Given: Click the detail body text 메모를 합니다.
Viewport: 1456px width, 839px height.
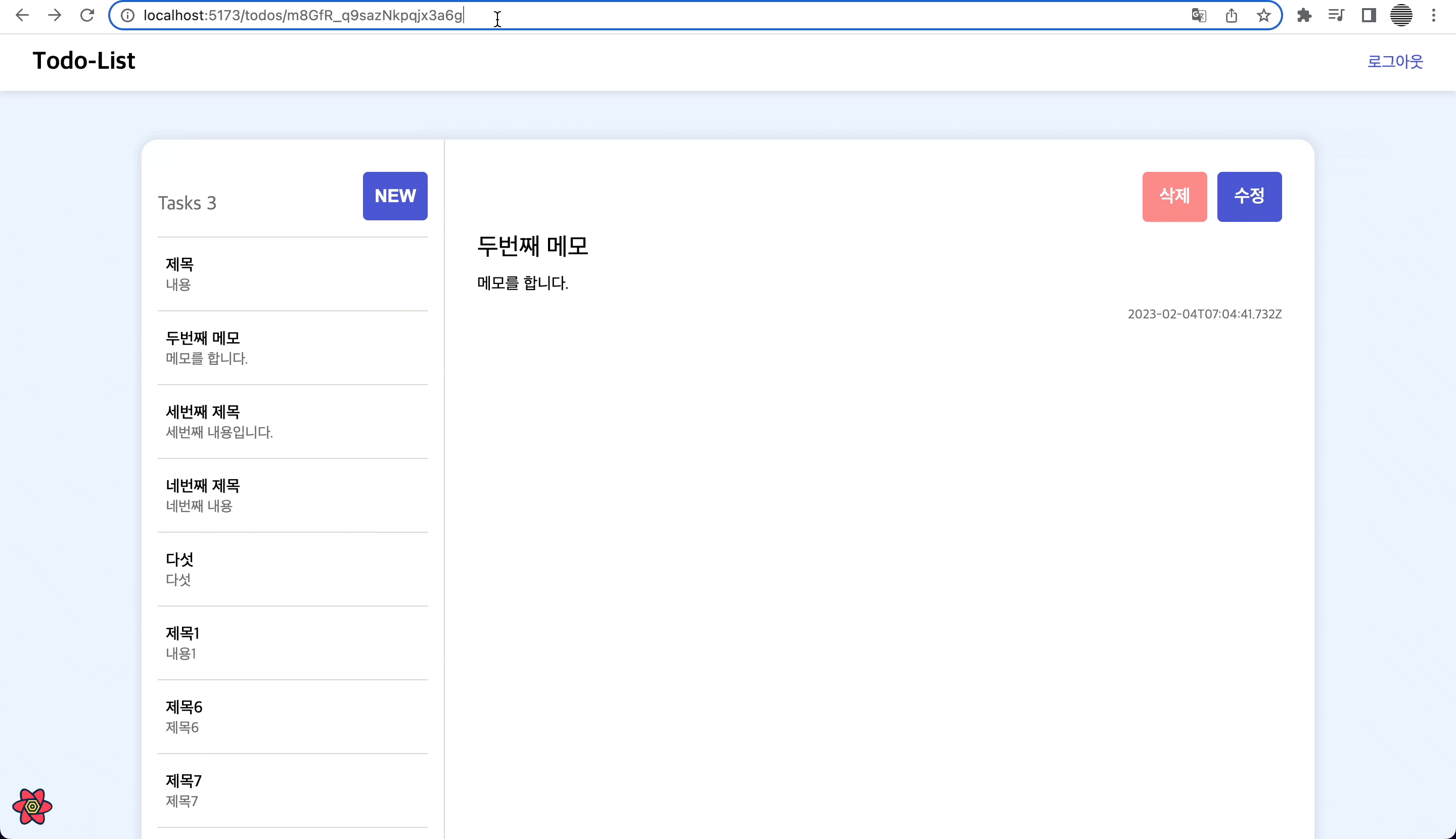Looking at the screenshot, I should 522,283.
